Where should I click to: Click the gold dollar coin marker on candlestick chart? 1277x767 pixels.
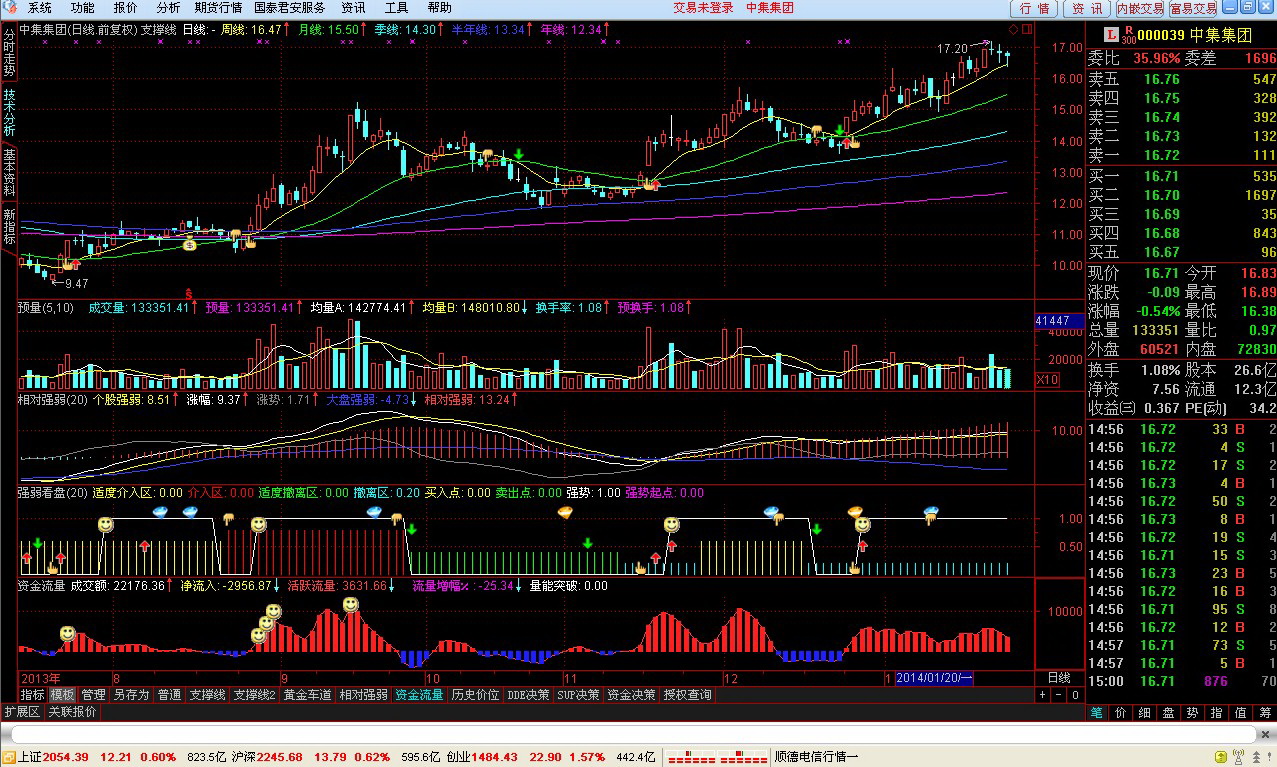tap(190, 243)
